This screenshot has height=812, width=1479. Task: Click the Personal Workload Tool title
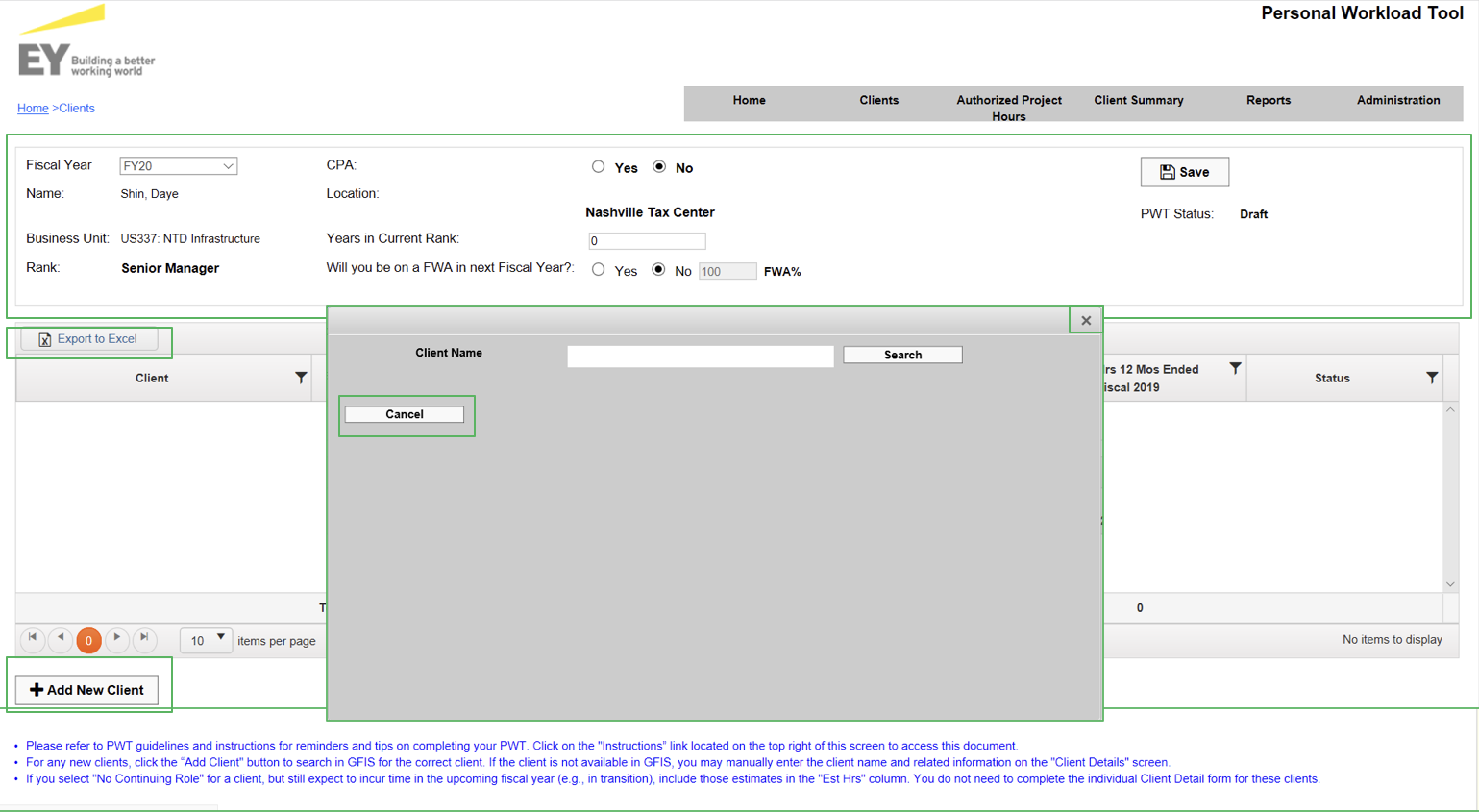click(1362, 13)
